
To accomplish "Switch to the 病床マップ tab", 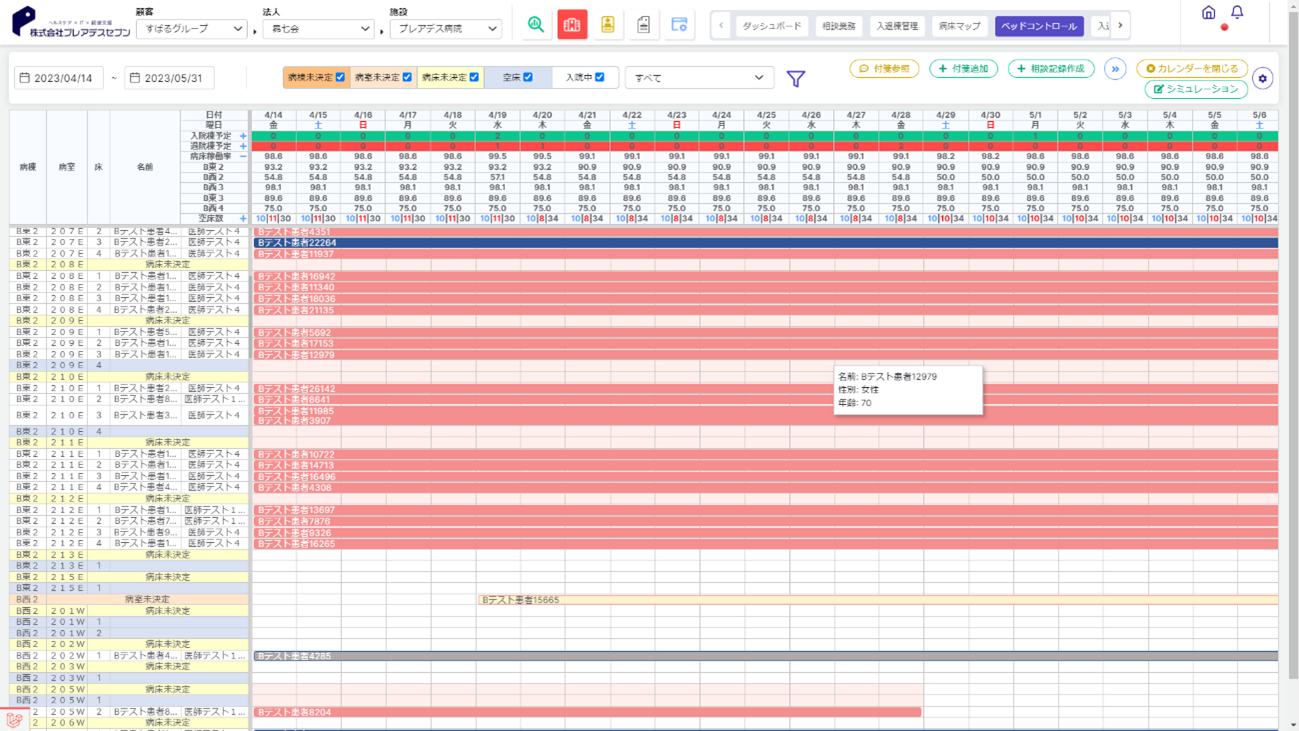I will [x=959, y=26].
